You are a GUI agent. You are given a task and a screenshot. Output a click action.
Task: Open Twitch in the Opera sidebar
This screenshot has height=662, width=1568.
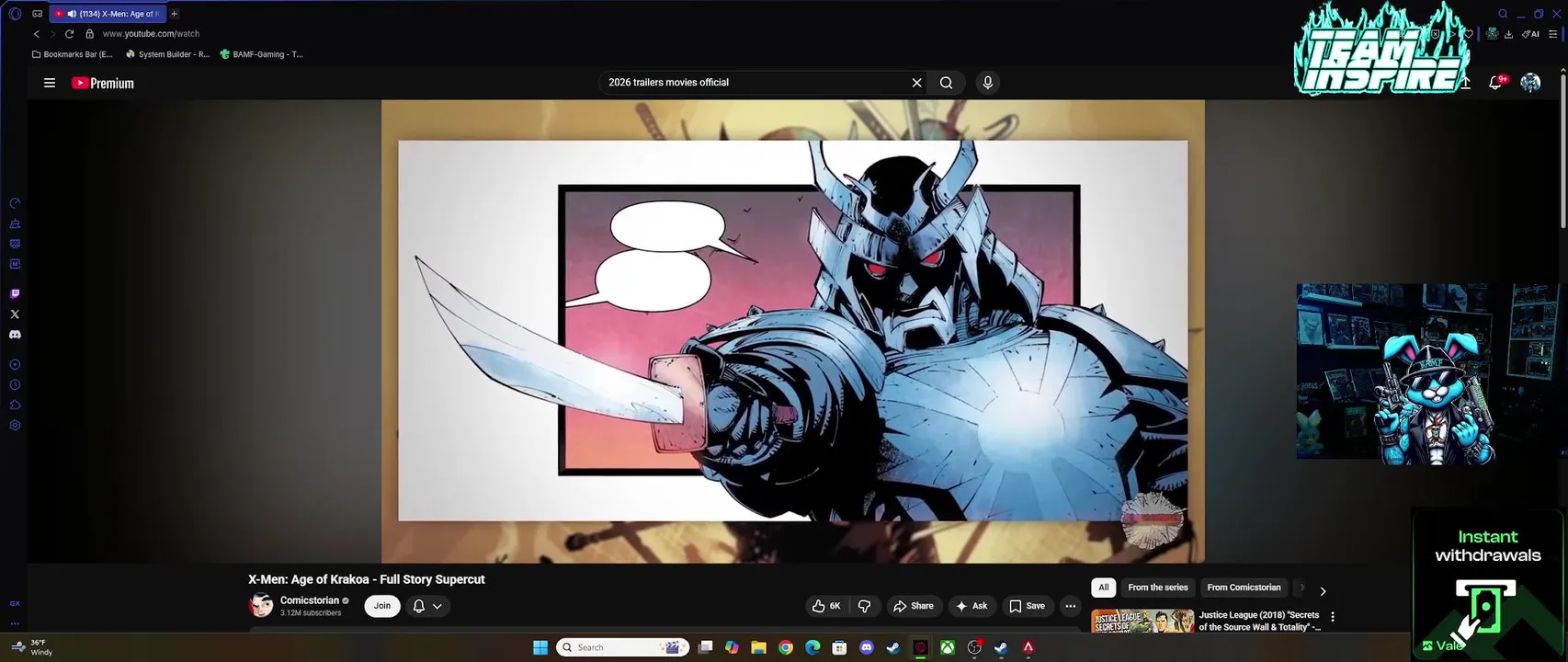(x=15, y=294)
